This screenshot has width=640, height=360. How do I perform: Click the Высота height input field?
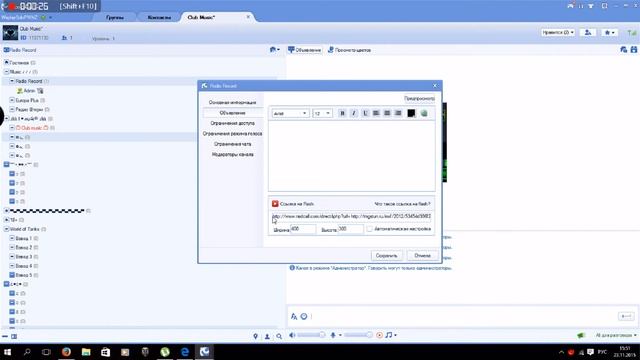tap(350, 229)
